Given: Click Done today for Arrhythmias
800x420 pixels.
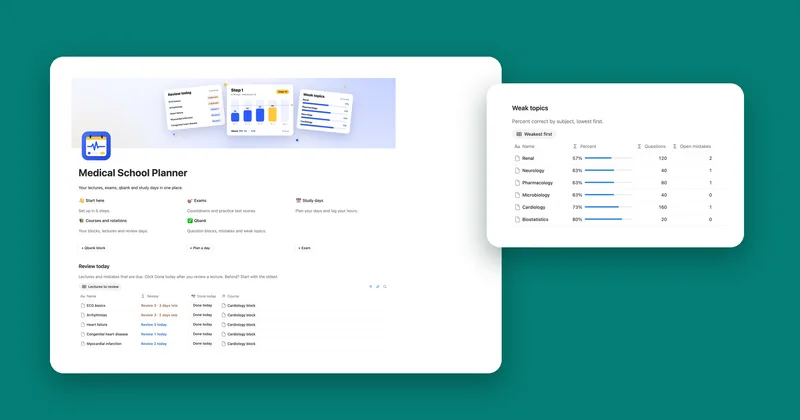Looking at the screenshot, I should coord(203,315).
